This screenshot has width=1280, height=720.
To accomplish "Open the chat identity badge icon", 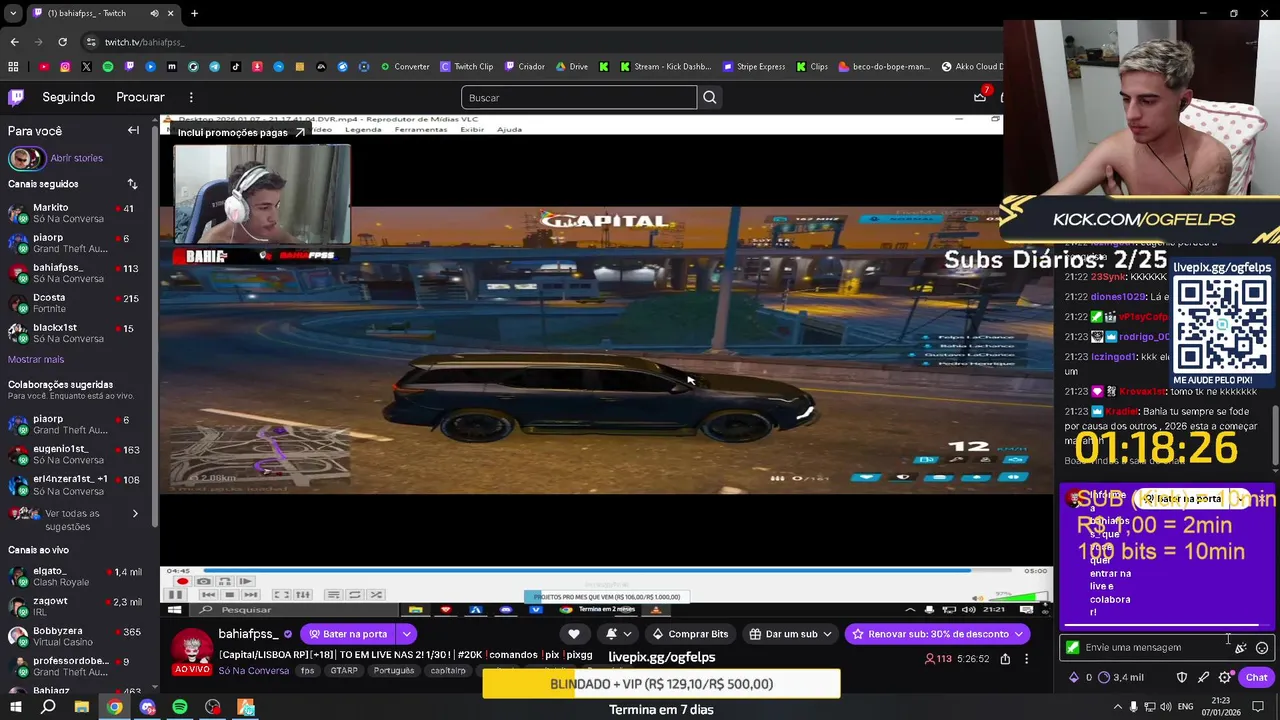I will point(1073,648).
